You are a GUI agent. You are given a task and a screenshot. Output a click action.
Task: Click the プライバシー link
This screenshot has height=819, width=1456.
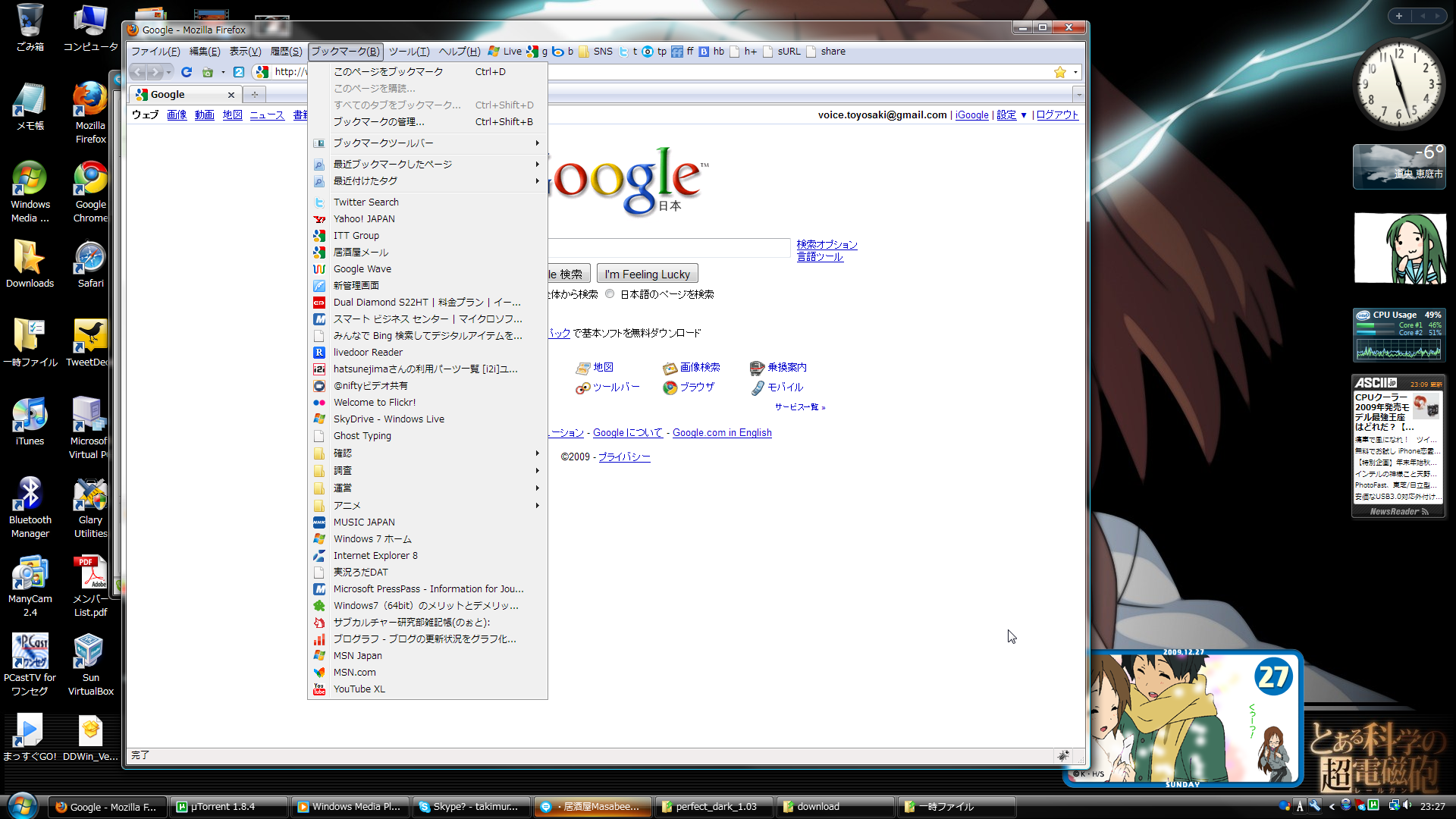pos(624,457)
